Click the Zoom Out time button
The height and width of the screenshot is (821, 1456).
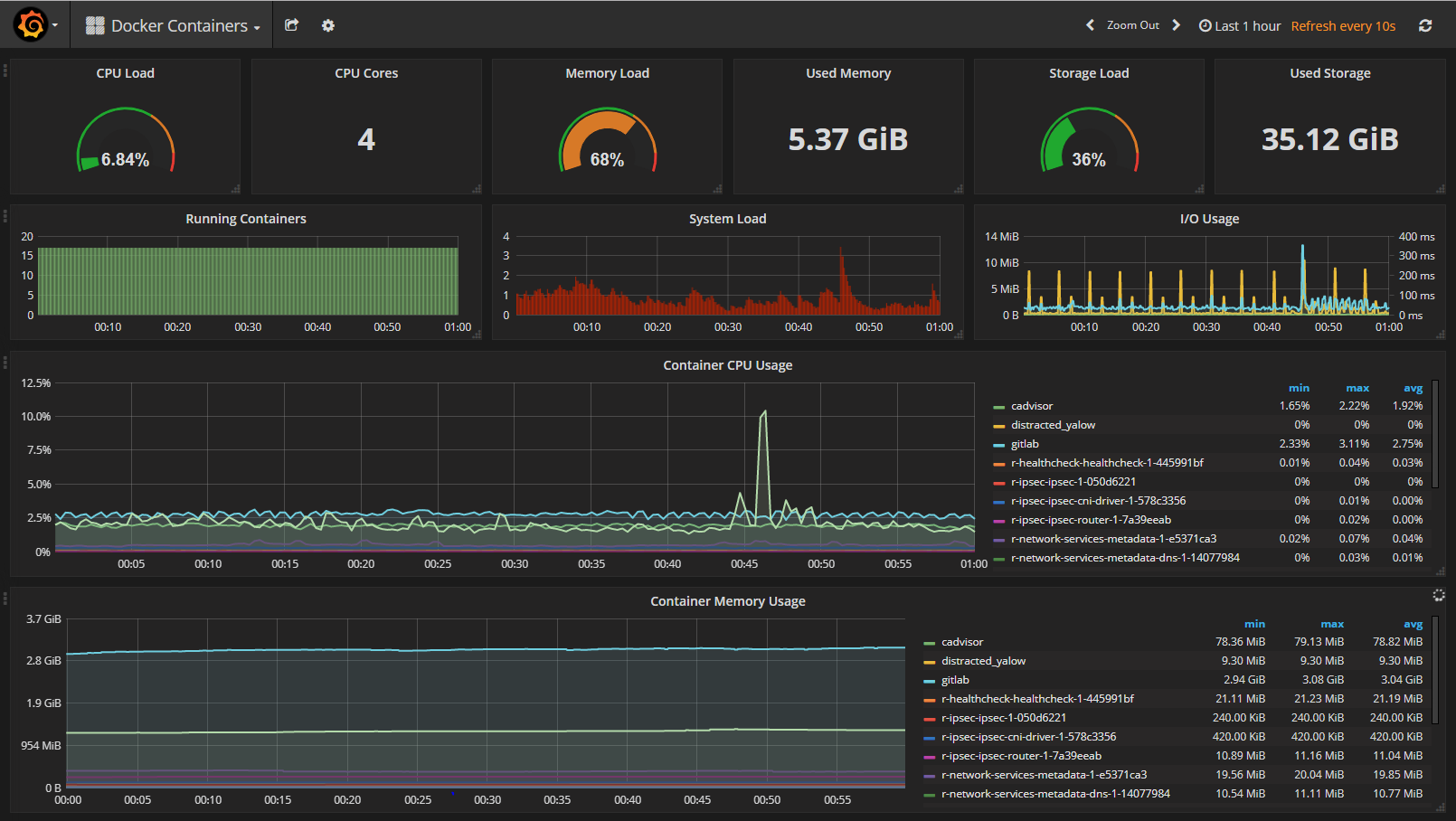1132,25
